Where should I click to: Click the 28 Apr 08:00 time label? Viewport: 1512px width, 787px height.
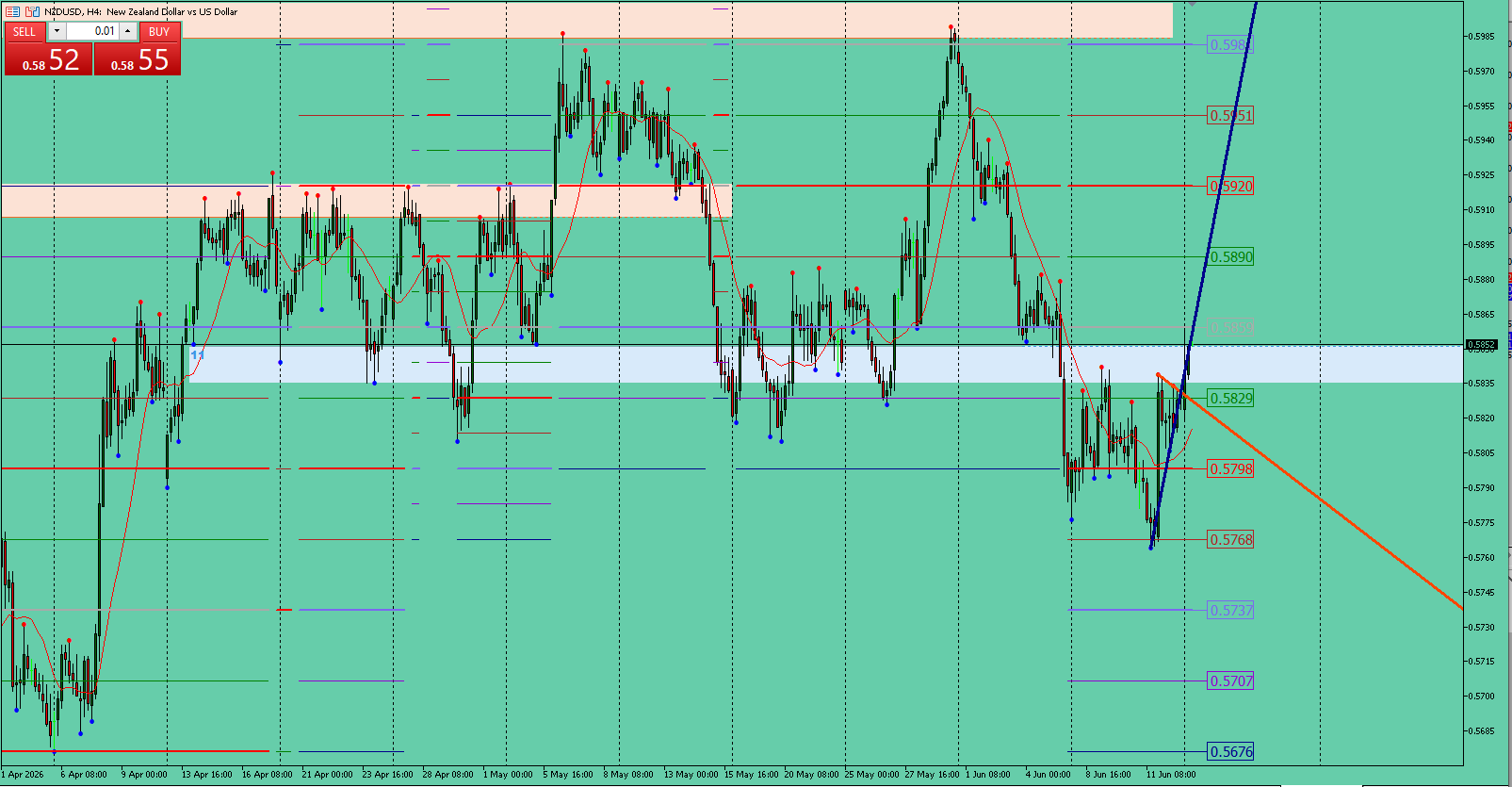point(448,775)
